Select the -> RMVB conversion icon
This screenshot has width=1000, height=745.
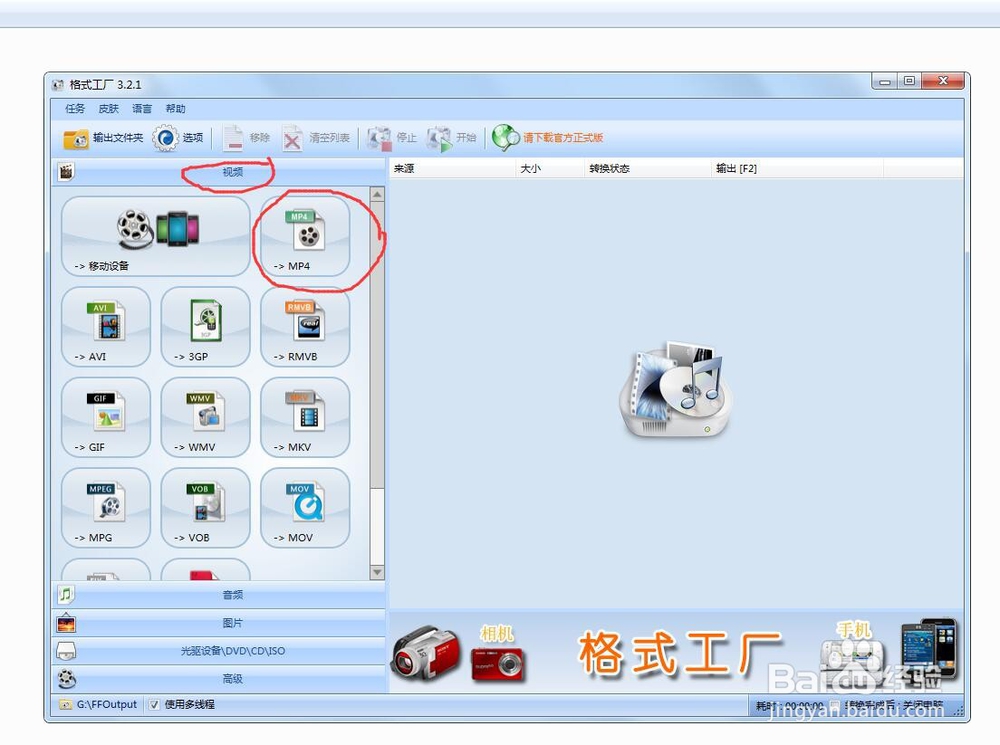click(x=305, y=327)
